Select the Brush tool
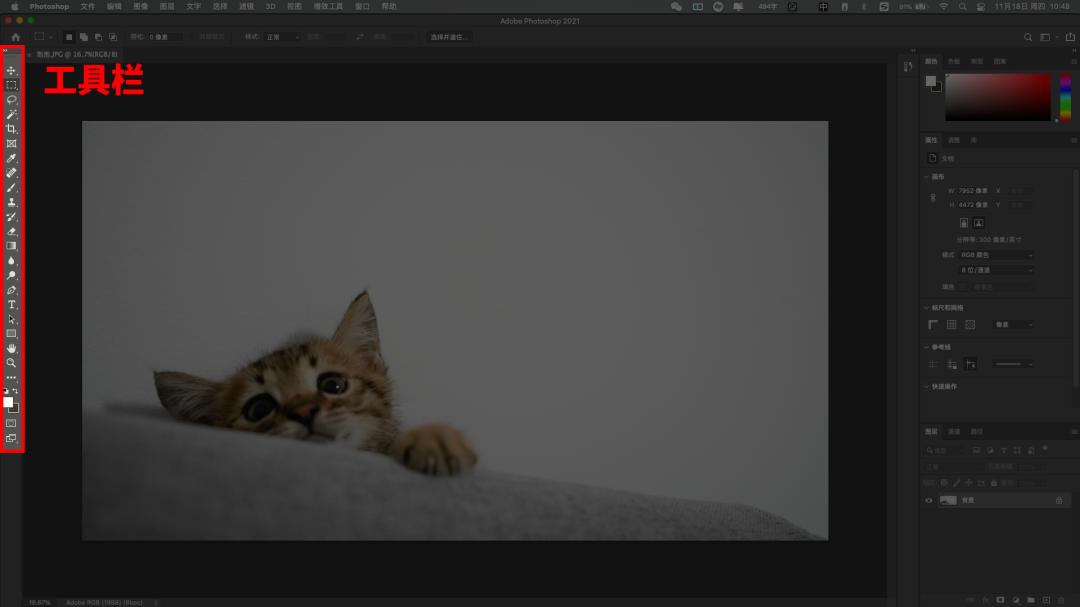The image size is (1080, 607). click(12, 187)
